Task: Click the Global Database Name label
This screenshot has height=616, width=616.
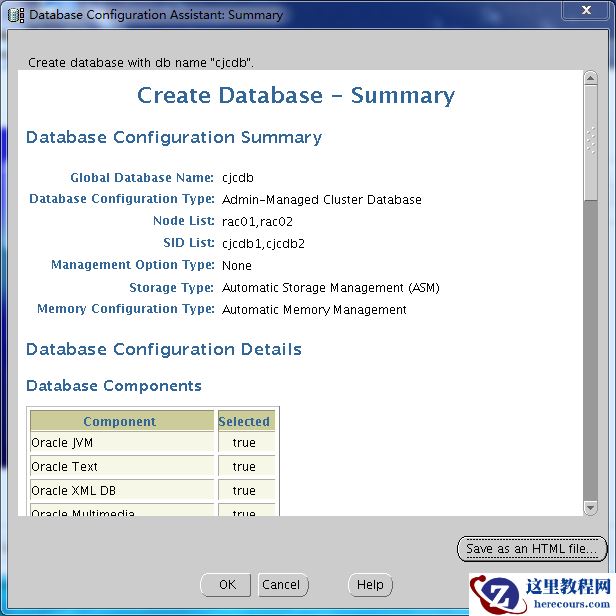Action: pyautogui.click(x=142, y=178)
